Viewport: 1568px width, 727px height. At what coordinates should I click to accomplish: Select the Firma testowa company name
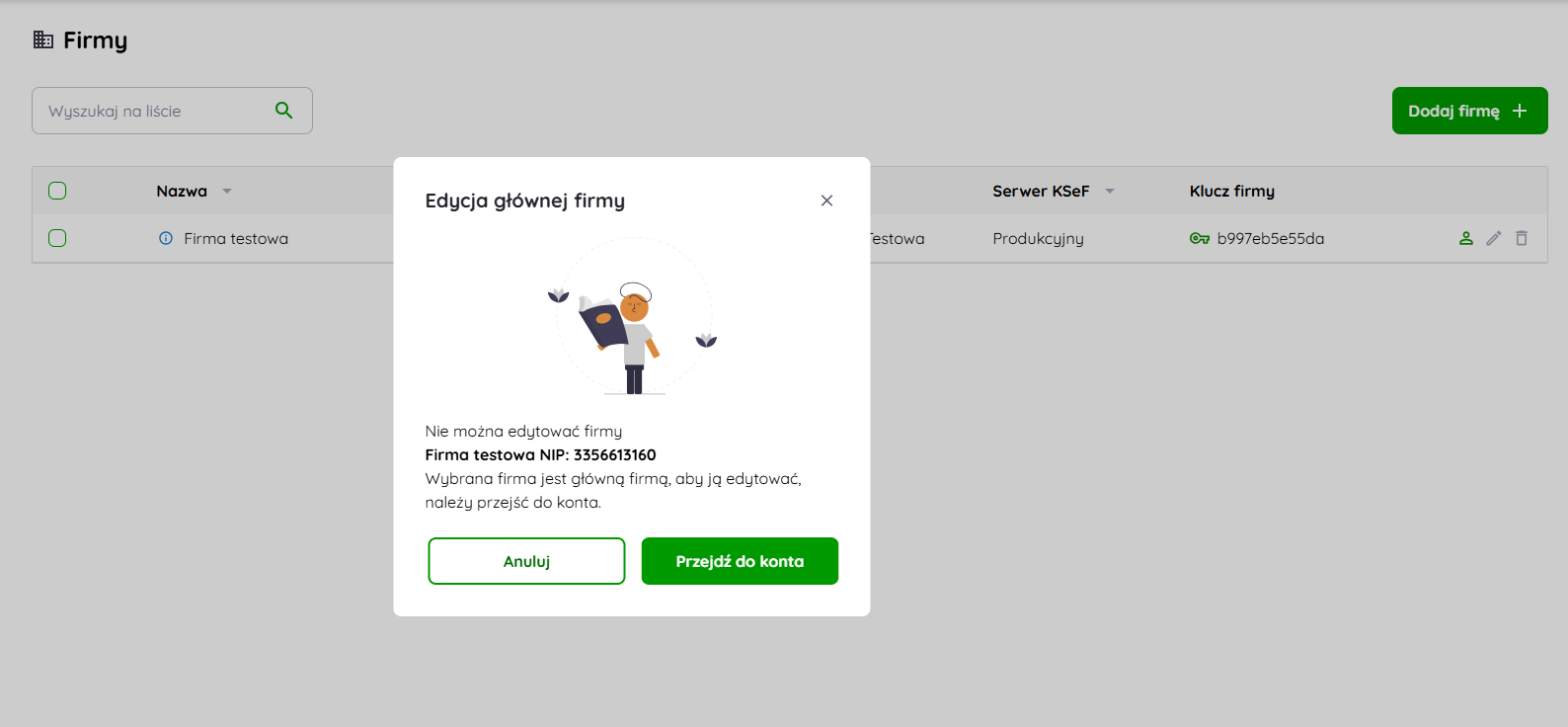pos(236,238)
